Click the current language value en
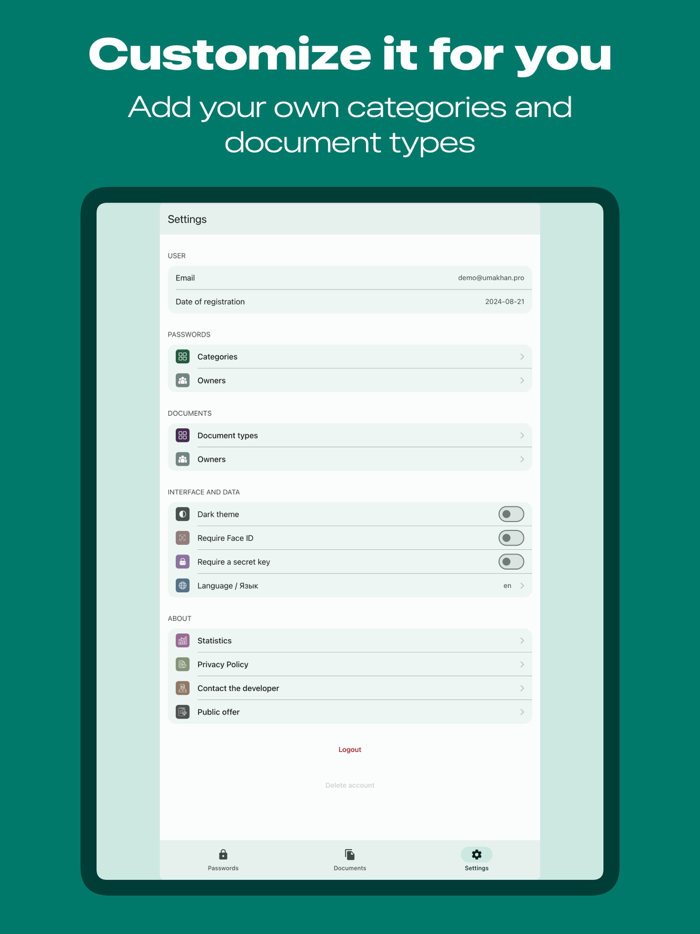Image resolution: width=700 pixels, height=934 pixels. [507, 586]
